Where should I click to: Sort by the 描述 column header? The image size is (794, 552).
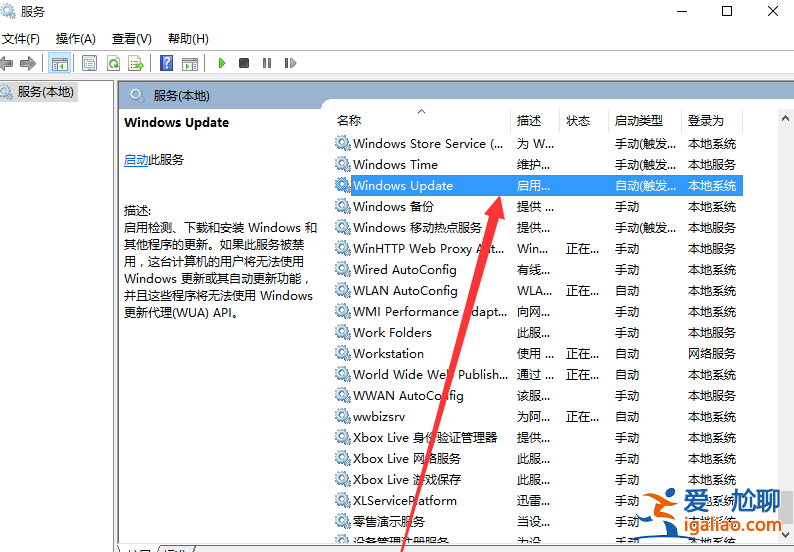point(535,121)
